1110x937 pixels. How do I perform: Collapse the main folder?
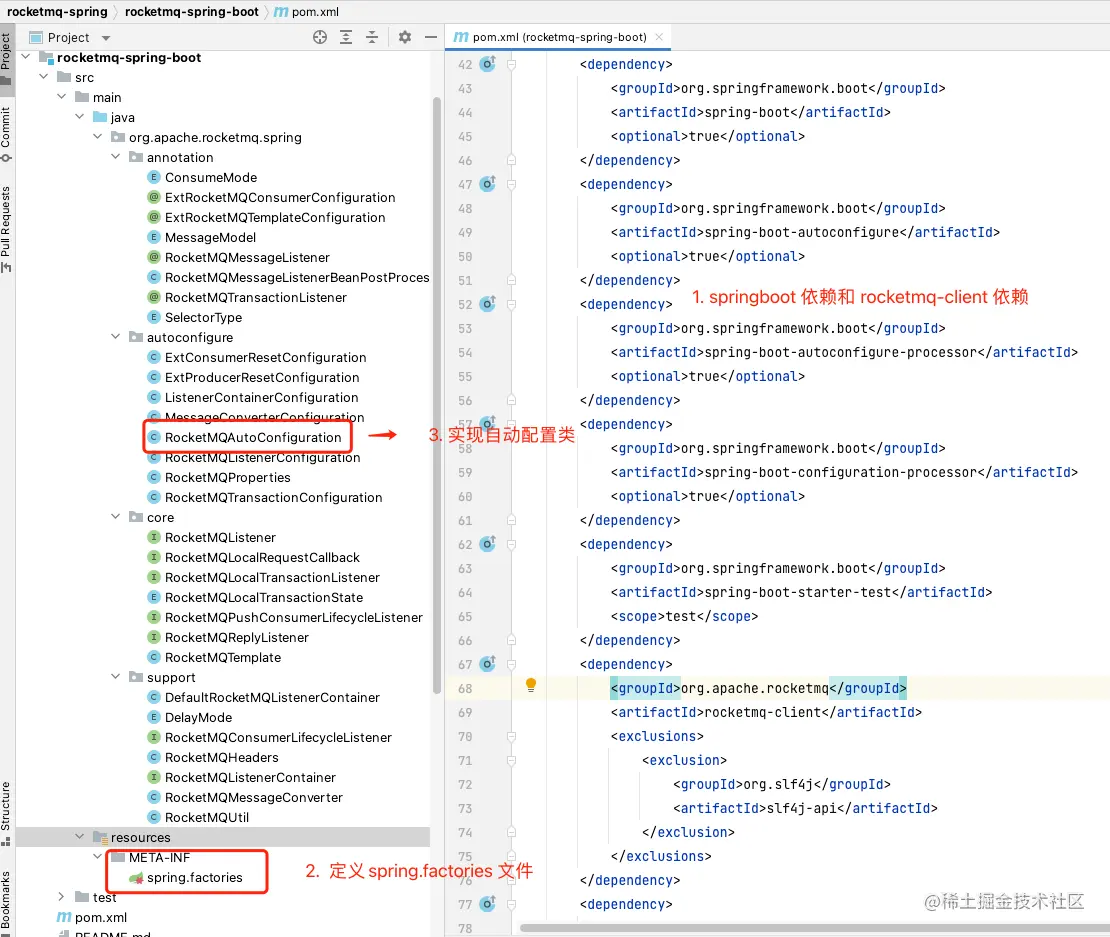coord(62,96)
